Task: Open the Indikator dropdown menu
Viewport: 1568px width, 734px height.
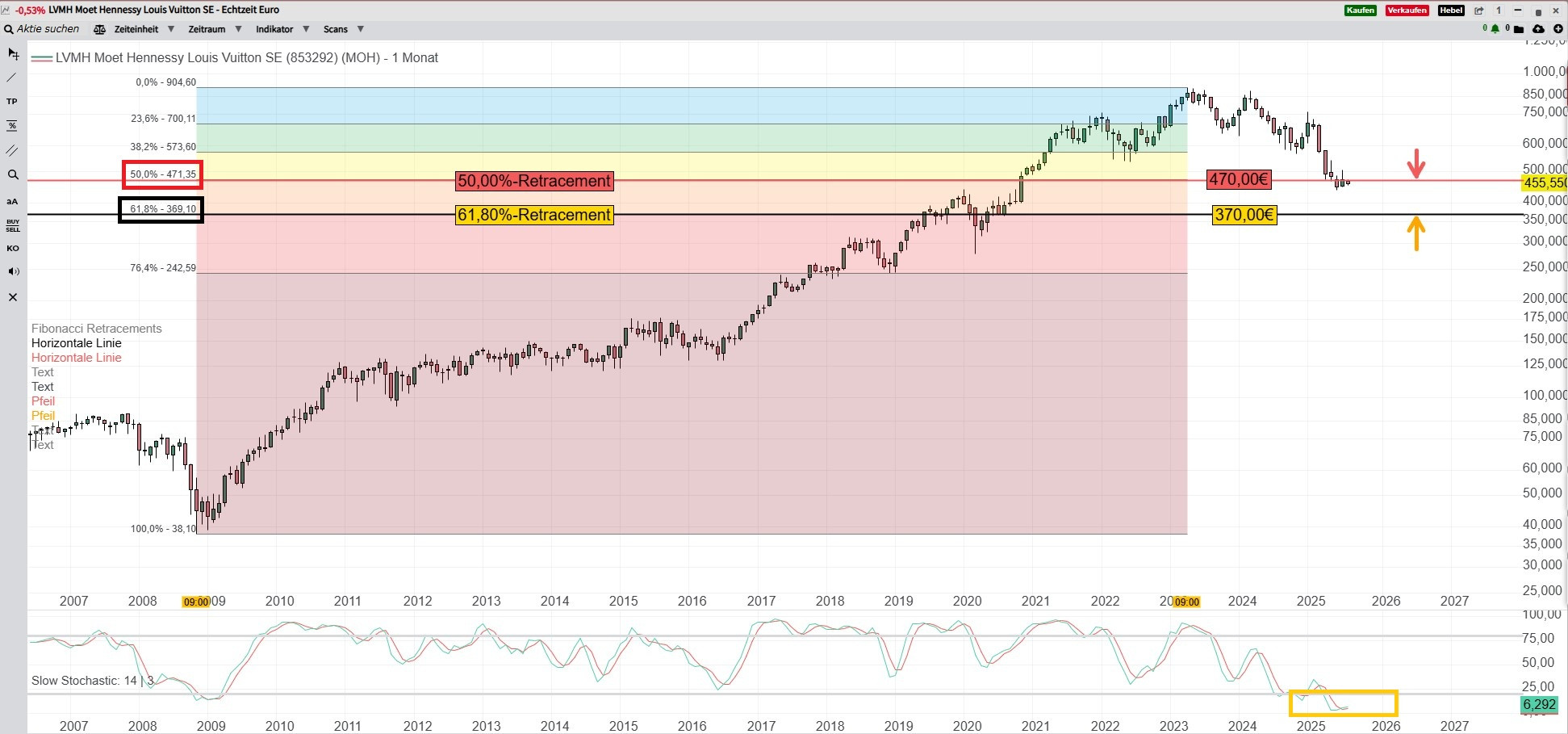Action: tap(282, 29)
